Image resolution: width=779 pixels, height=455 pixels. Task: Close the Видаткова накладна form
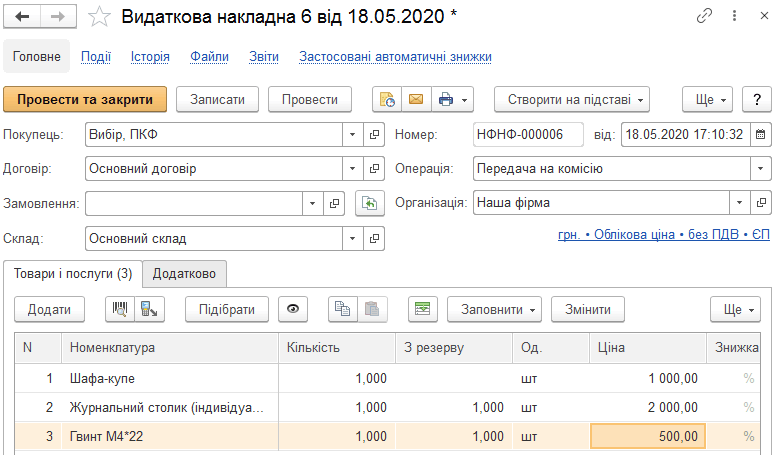pyautogui.click(x=764, y=16)
